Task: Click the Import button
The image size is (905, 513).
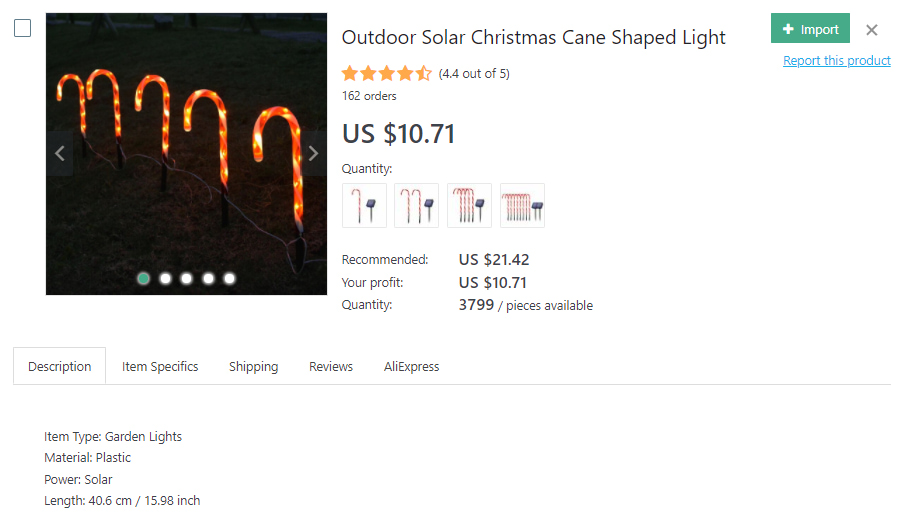Action: pyautogui.click(x=810, y=29)
